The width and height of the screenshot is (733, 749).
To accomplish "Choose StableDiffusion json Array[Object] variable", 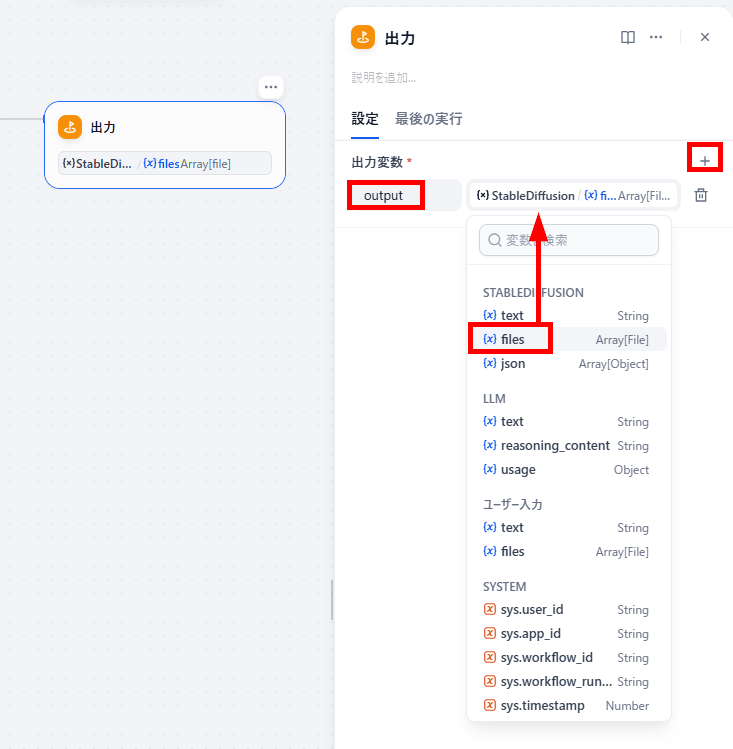I will pos(566,364).
